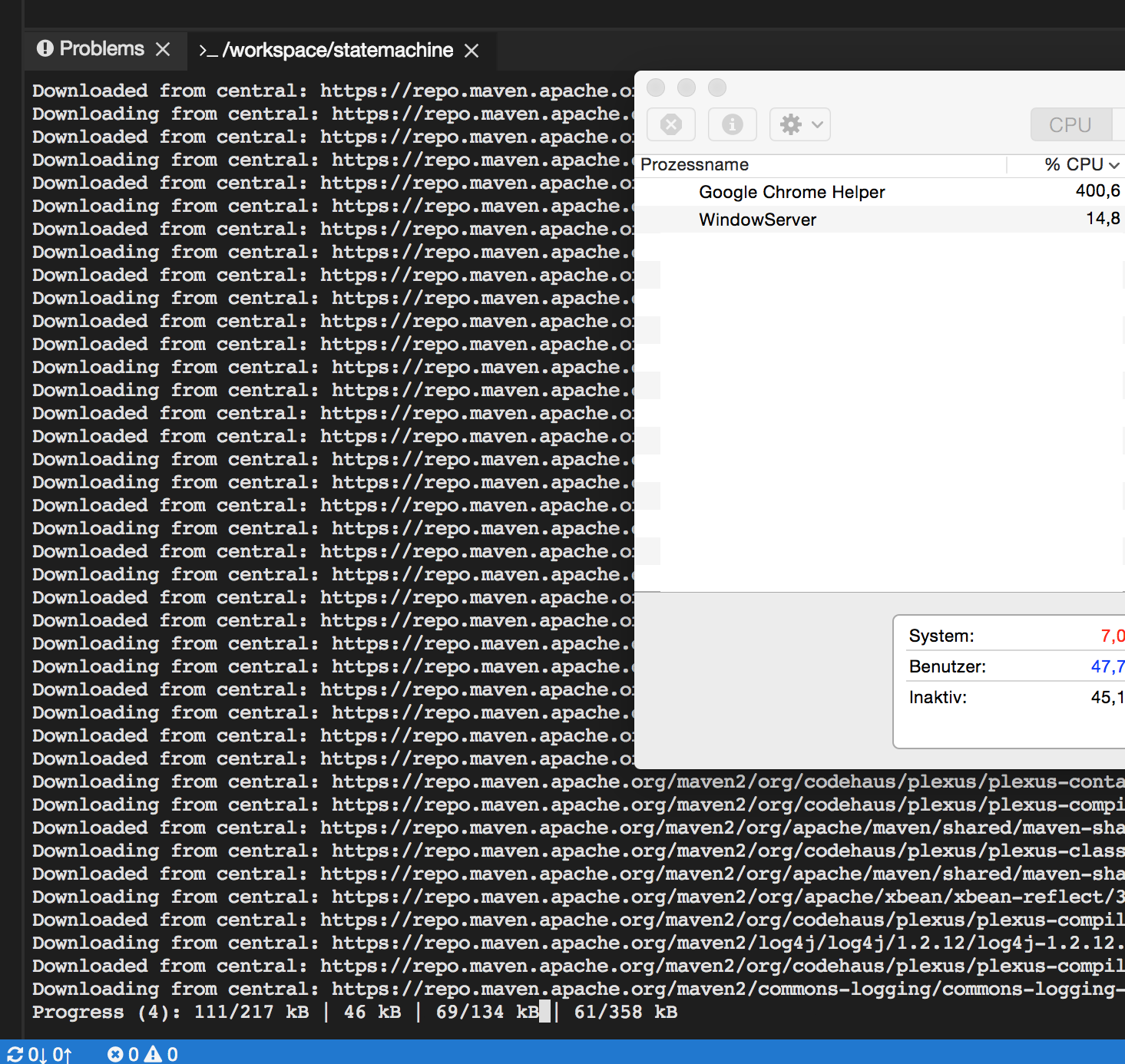Click the CPU view button
The image size is (1125, 1064).
1070,124
